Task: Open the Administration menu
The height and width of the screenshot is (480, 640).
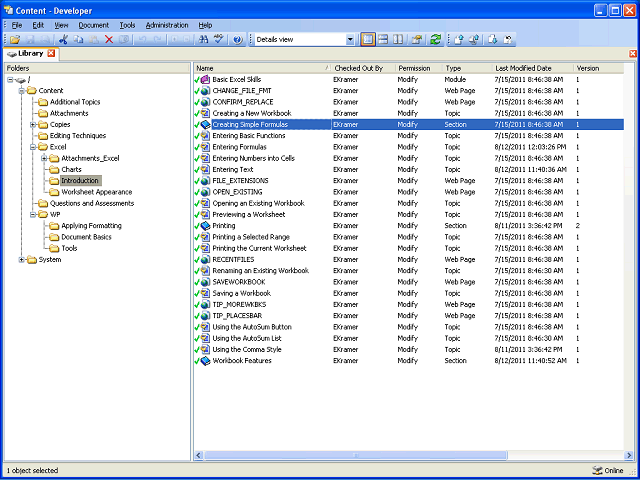Action: 167,25
